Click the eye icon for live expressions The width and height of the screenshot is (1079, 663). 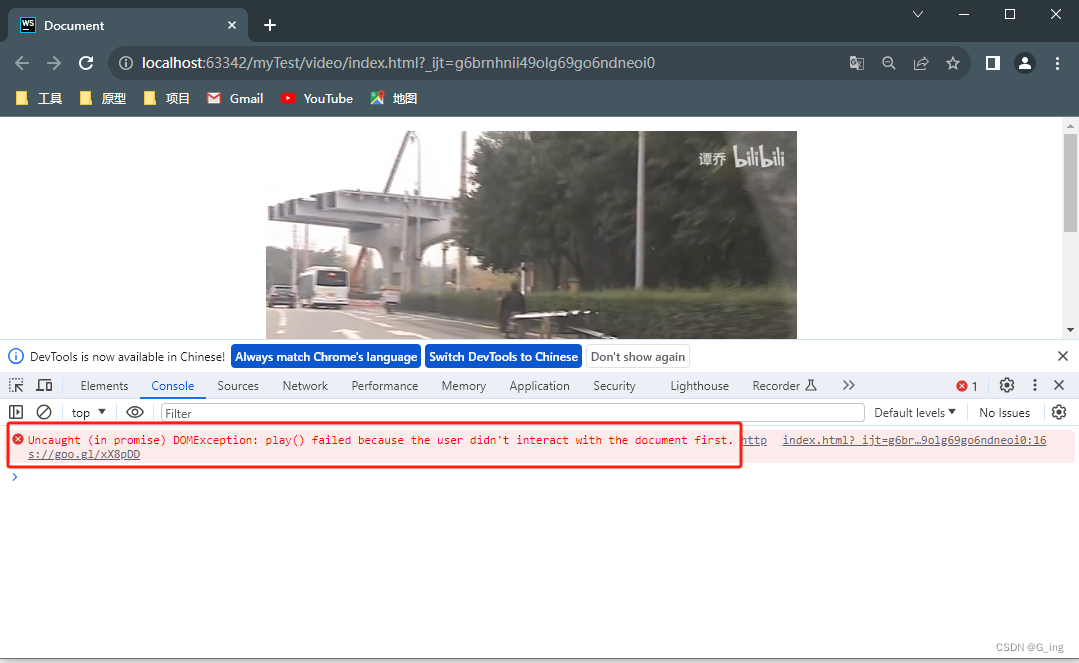[x=135, y=412]
